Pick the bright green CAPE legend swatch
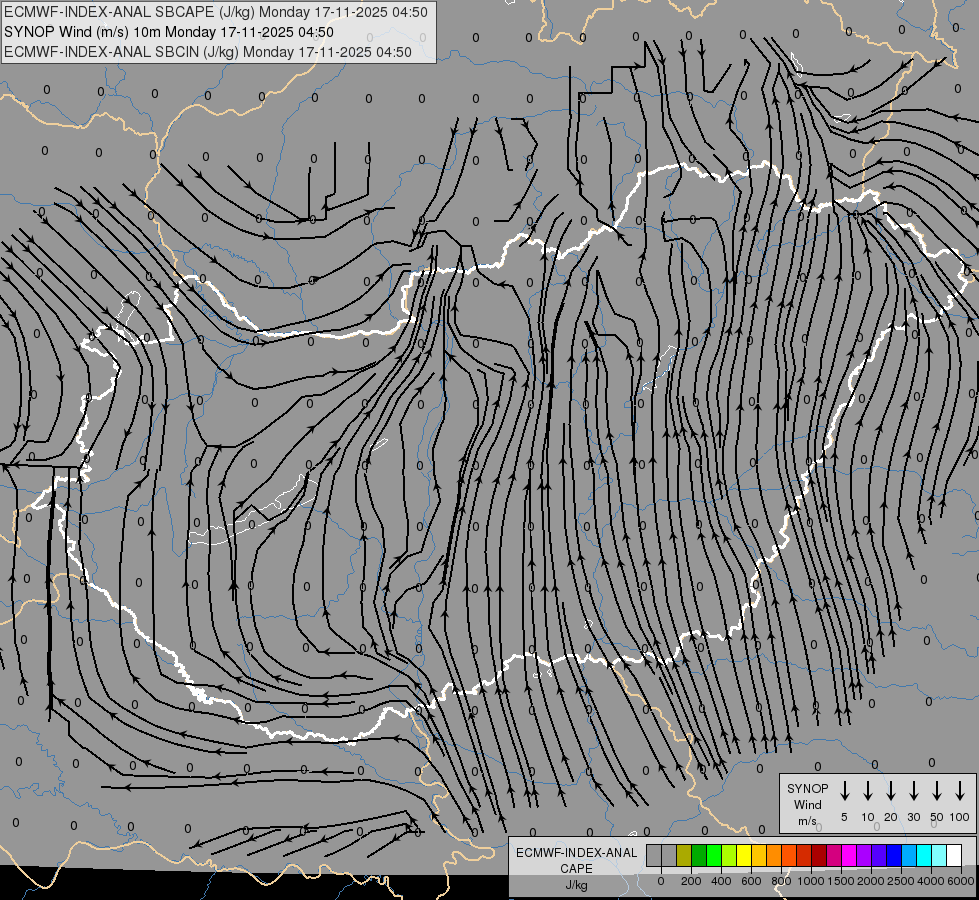This screenshot has width=979, height=900. coord(714,855)
